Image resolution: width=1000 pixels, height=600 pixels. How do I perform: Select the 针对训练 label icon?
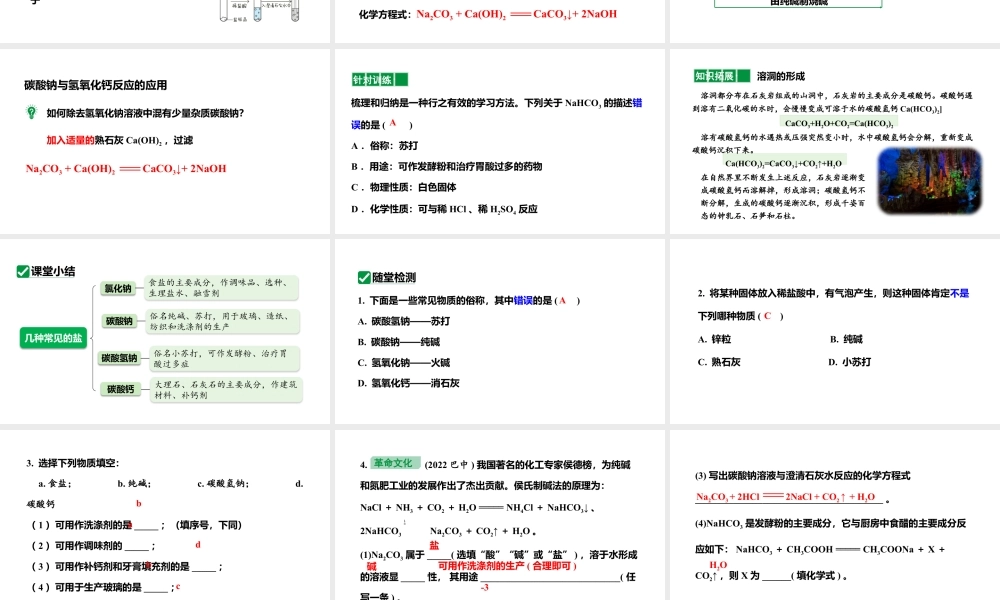tap(371, 78)
